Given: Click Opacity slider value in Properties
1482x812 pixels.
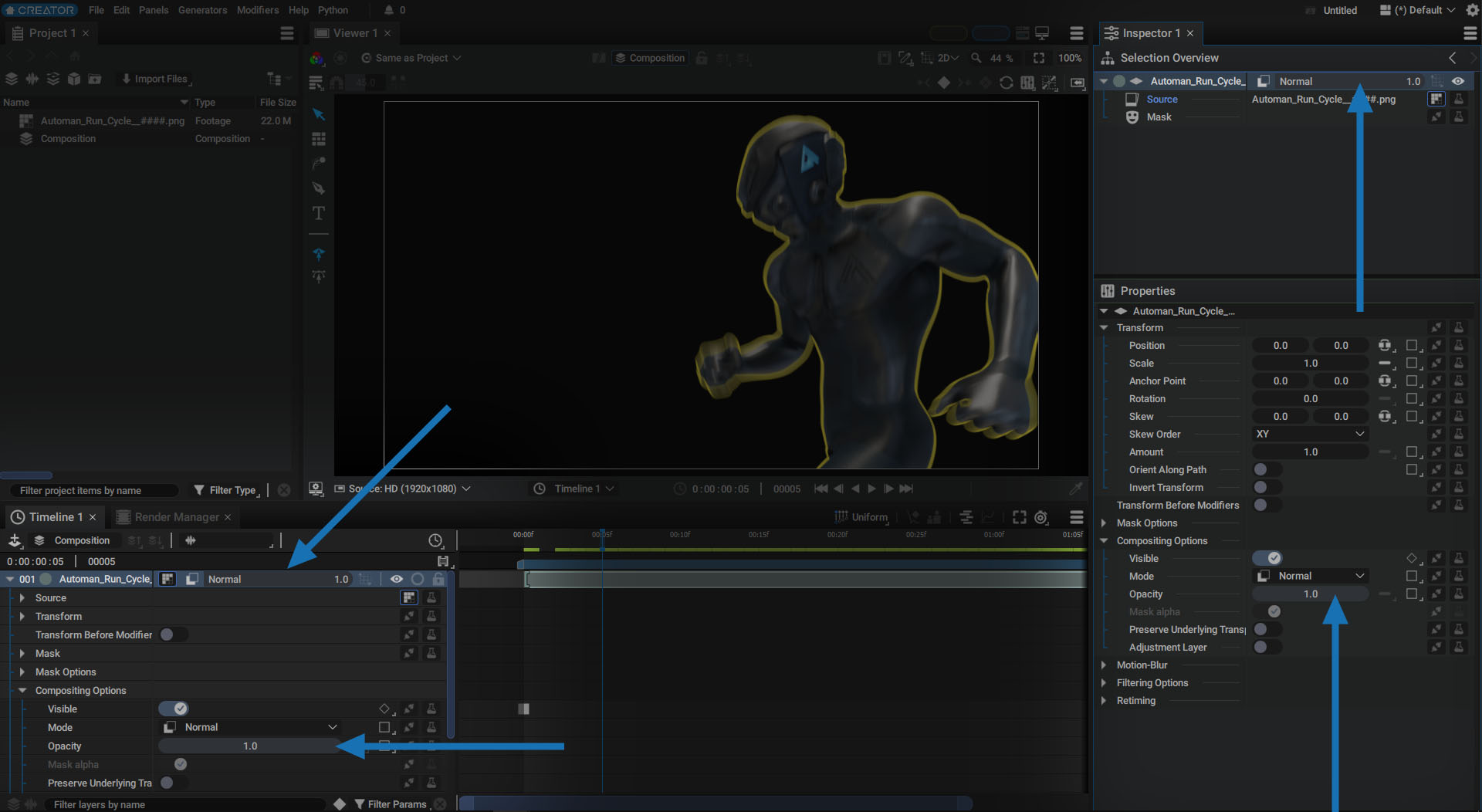Looking at the screenshot, I should (x=1310, y=594).
